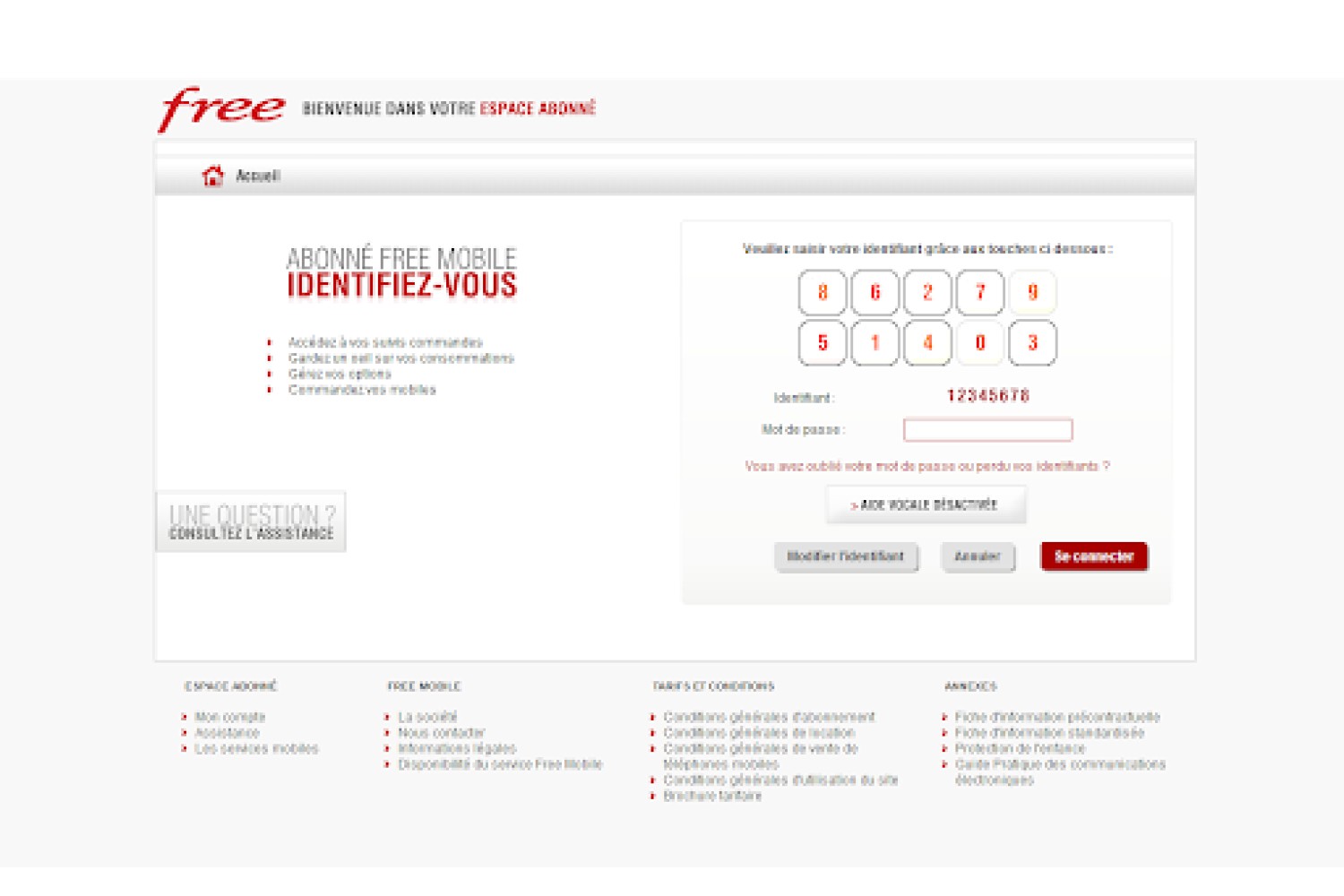Tap digit 9 on the keypad
1344x896 pixels.
point(1032,292)
